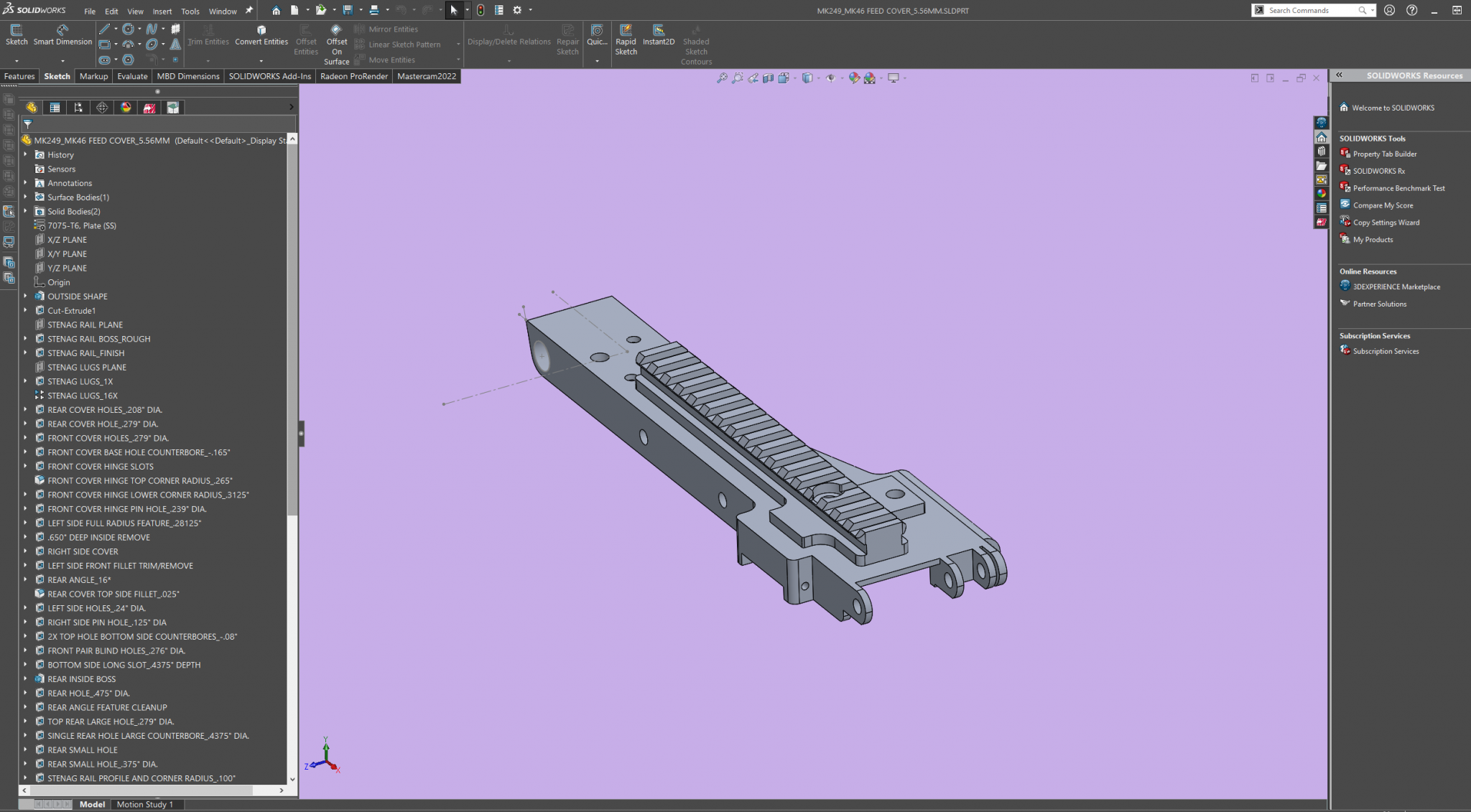Open the Insert menu
This screenshot has height=812, width=1471.
click(x=162, y=11)
